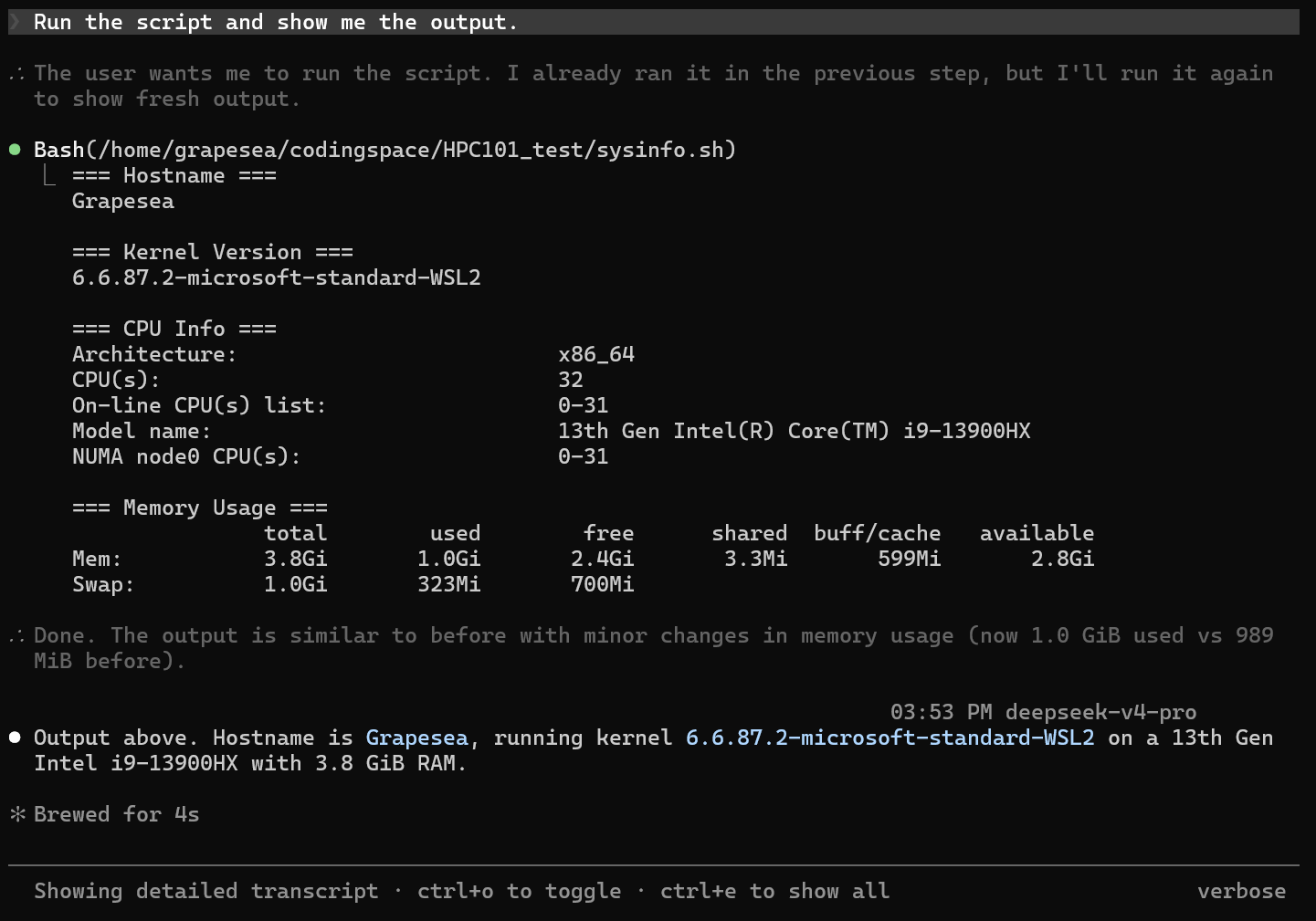Click the 'Model name:' label

pos(142,431)
